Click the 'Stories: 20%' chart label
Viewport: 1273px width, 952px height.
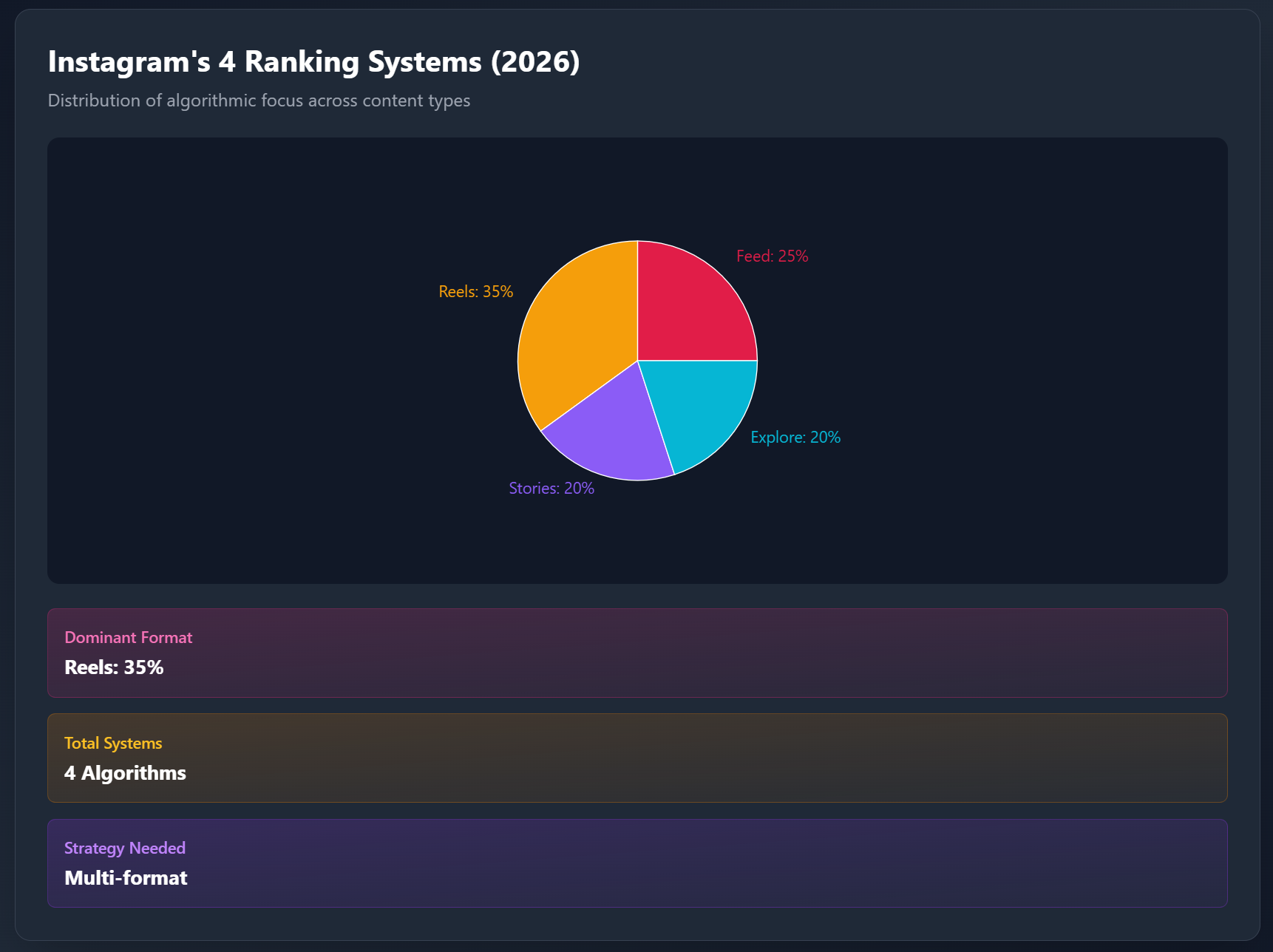(551, 489)
